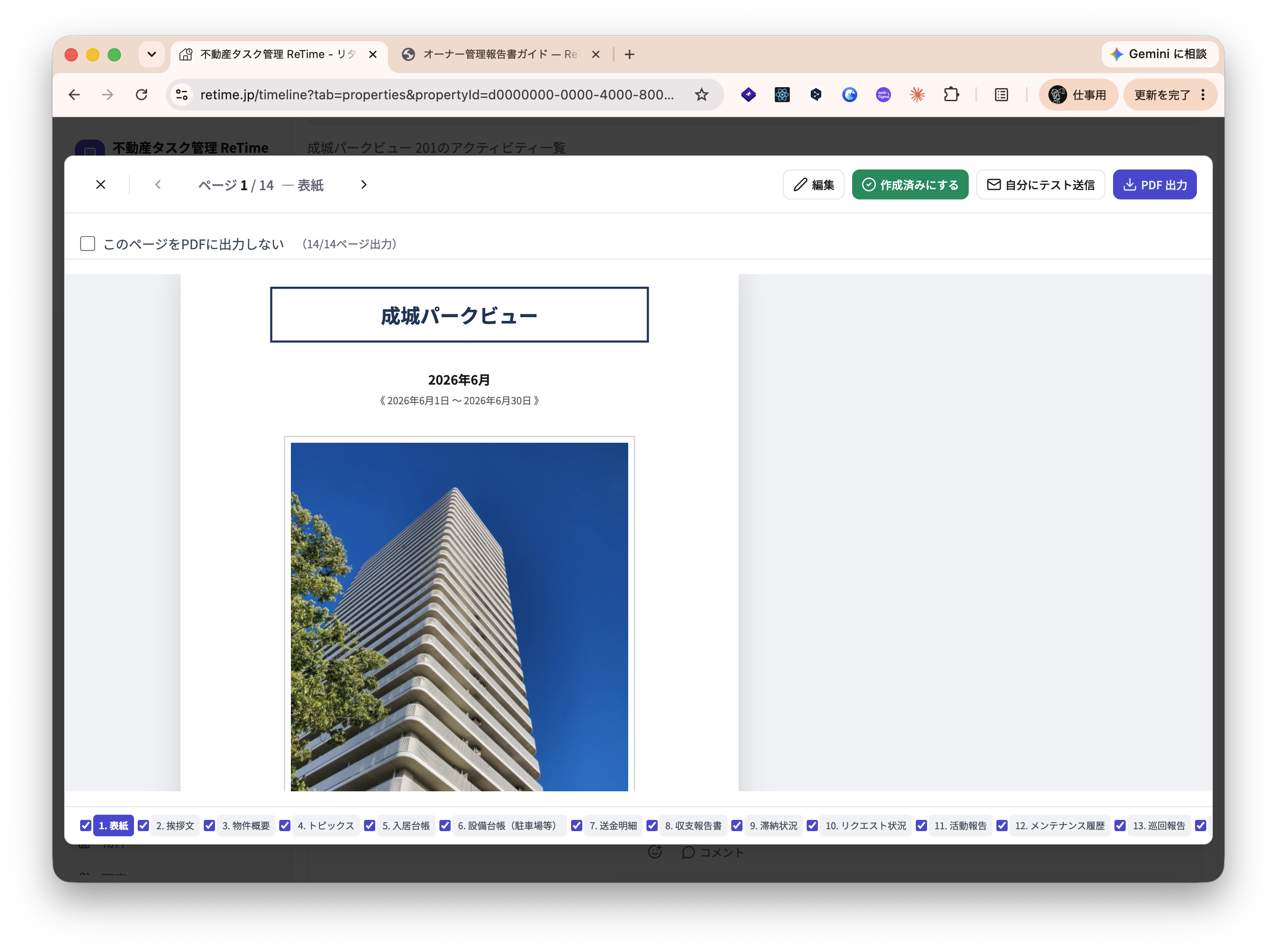Go to the previous report page arrow
Screen dimensions: 1277x952
pos(158,185)
